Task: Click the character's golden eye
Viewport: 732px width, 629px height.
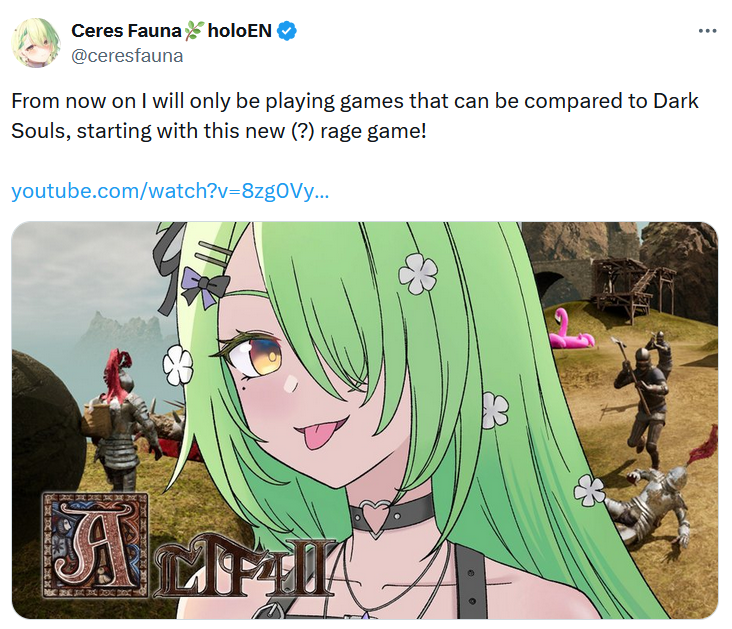Action: (x=259, y=357)
